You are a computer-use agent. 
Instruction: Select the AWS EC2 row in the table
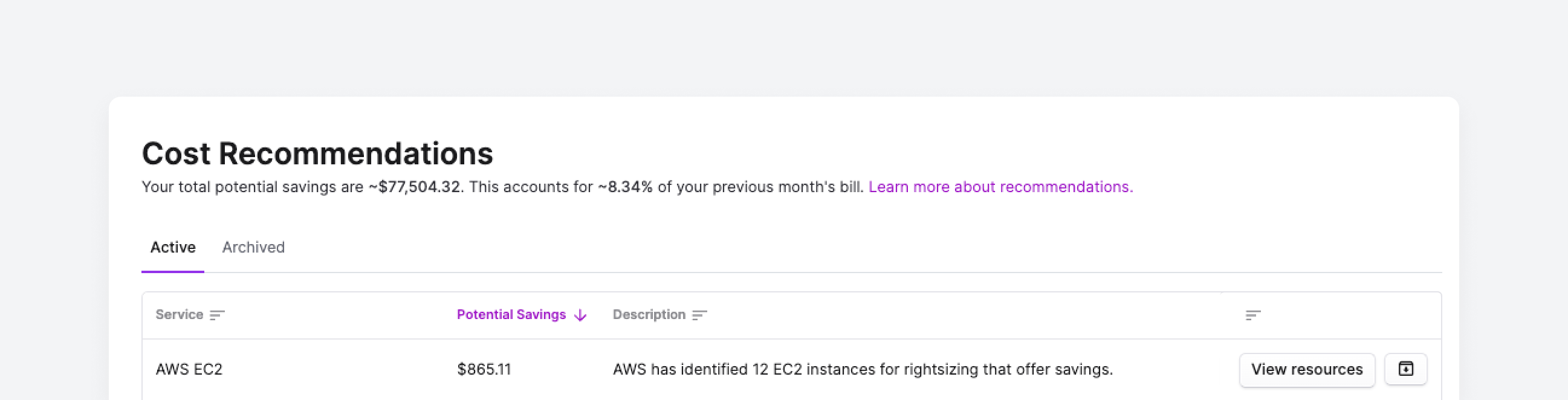tap(189, 369)
